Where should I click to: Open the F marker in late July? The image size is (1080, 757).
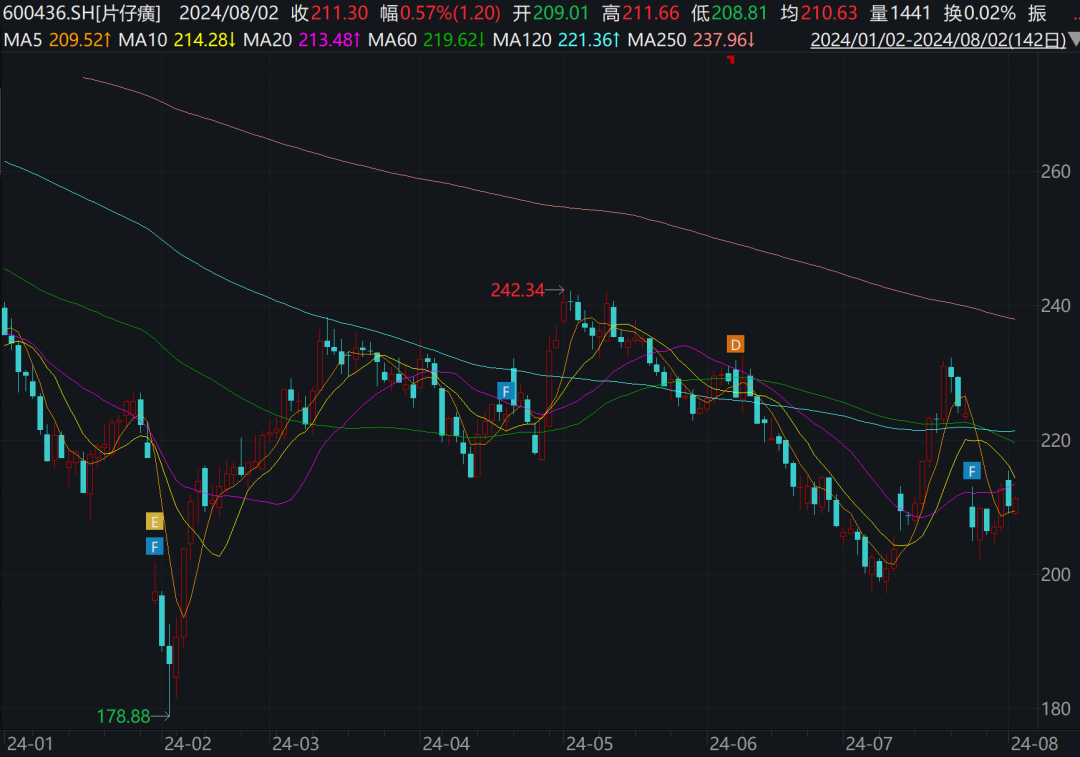(971, 470)
